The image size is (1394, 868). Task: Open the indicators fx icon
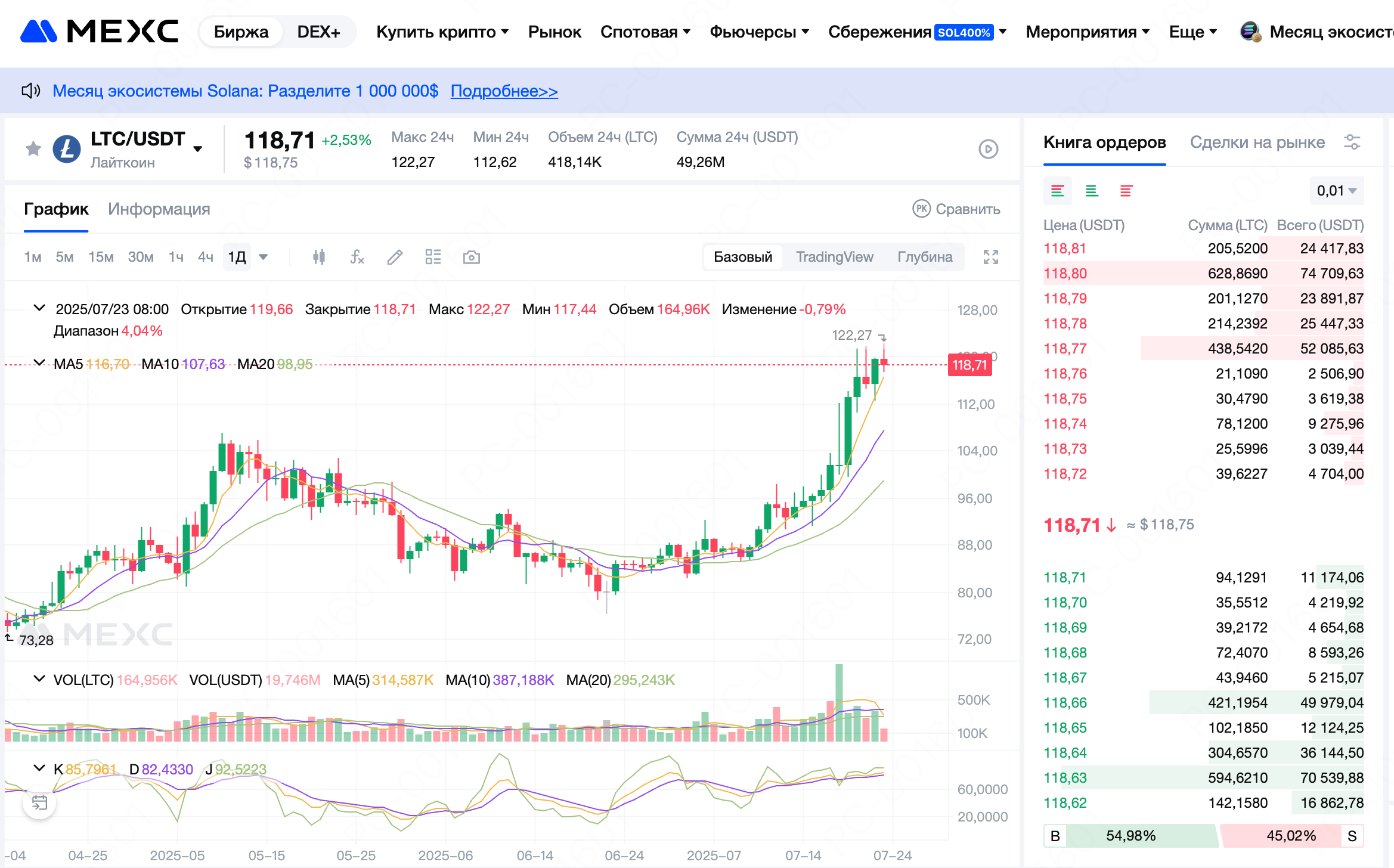click(357, 257)
